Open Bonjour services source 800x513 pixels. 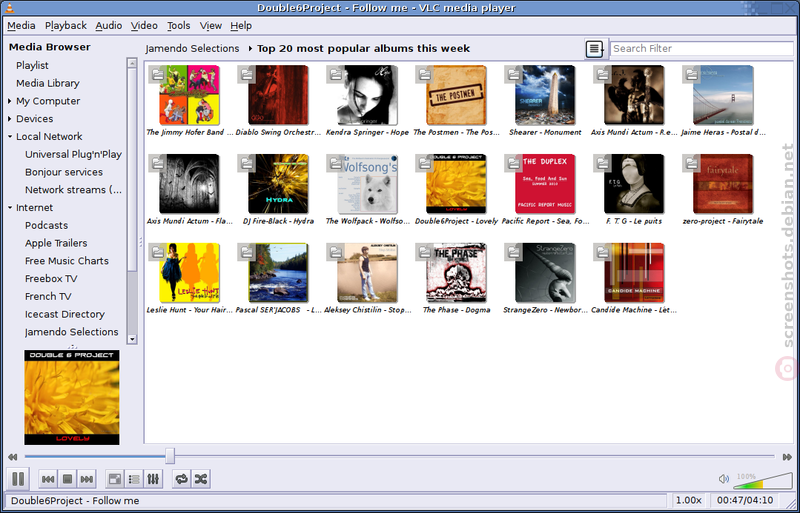point(64,172)
